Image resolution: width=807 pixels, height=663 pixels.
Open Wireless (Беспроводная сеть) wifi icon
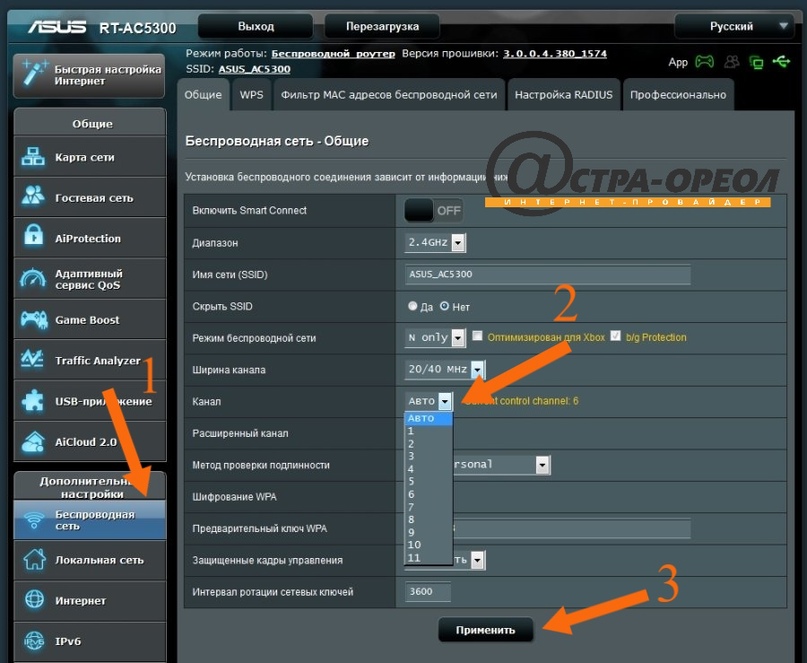pyautogui.click(x=34, y=520)
